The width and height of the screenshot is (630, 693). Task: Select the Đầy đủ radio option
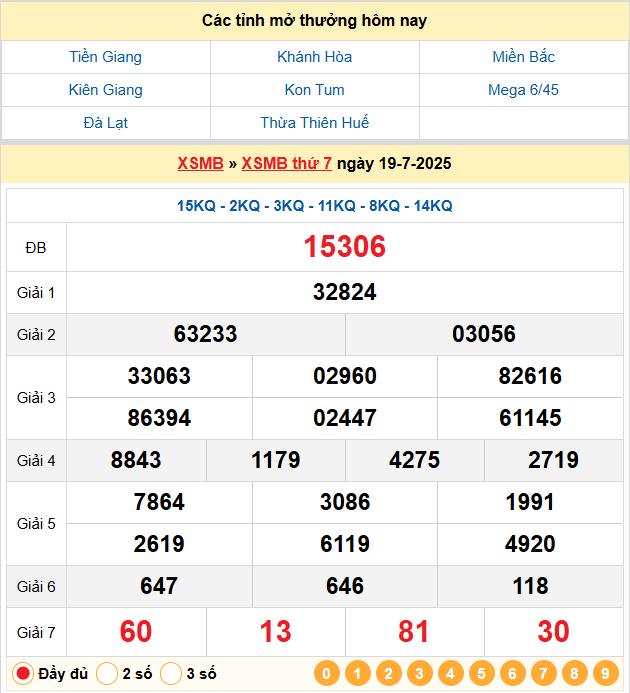[x=23, y=674]
